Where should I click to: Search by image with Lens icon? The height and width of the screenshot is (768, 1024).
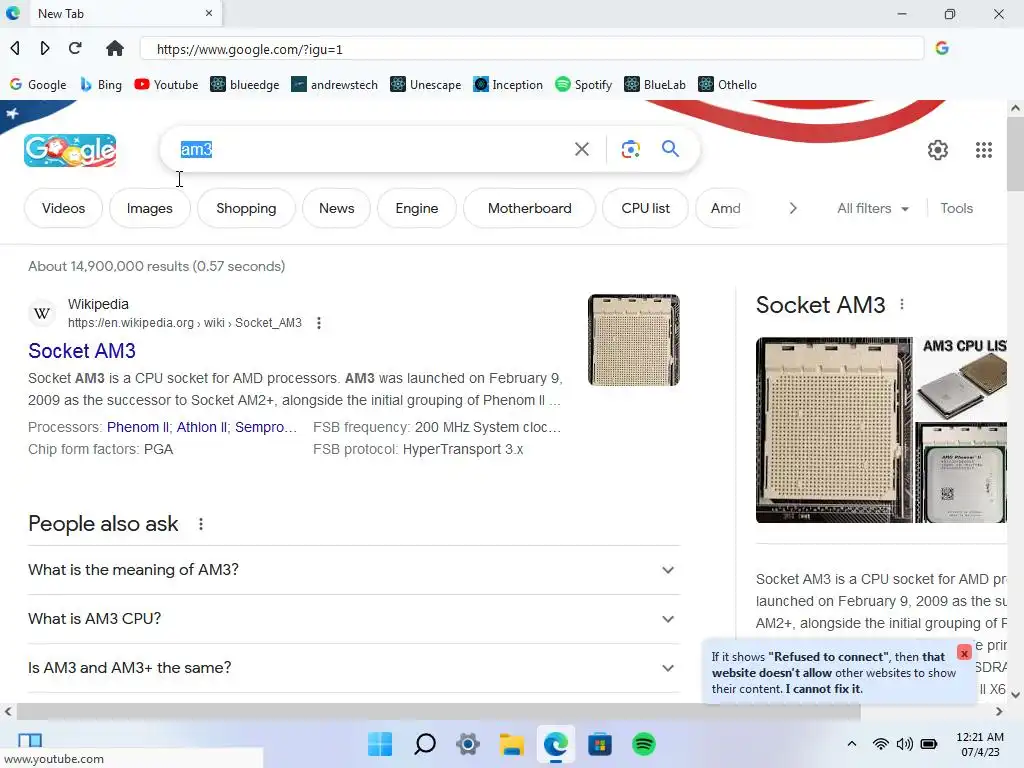click(630, 149)
